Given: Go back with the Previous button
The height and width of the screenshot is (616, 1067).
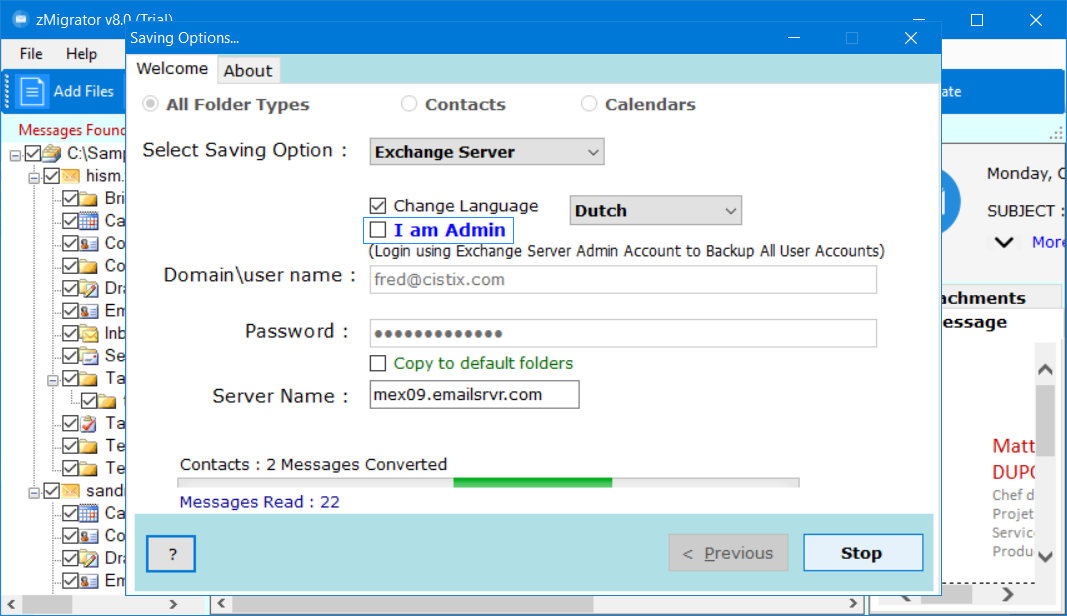Looking at the screenshot, I should pos(728,553).
